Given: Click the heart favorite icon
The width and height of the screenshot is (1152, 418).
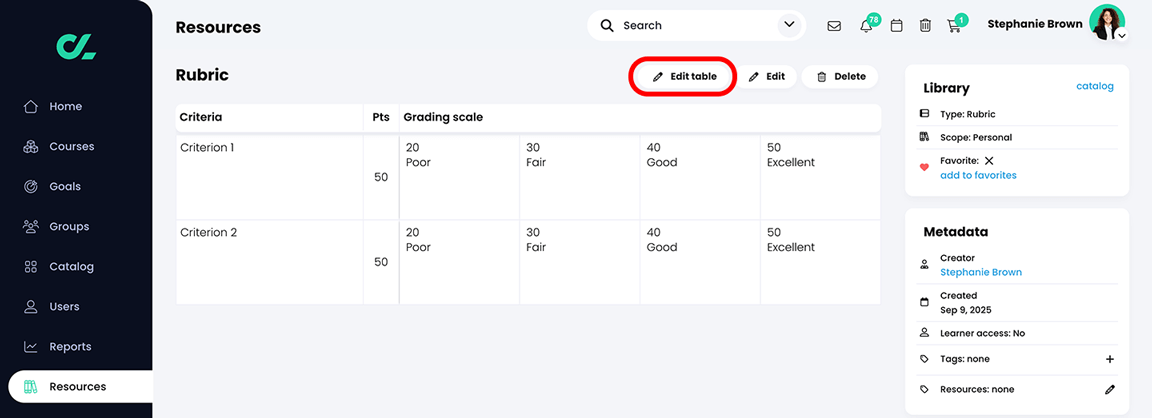Looking at the screenshot, I should [x=924, y=167].
